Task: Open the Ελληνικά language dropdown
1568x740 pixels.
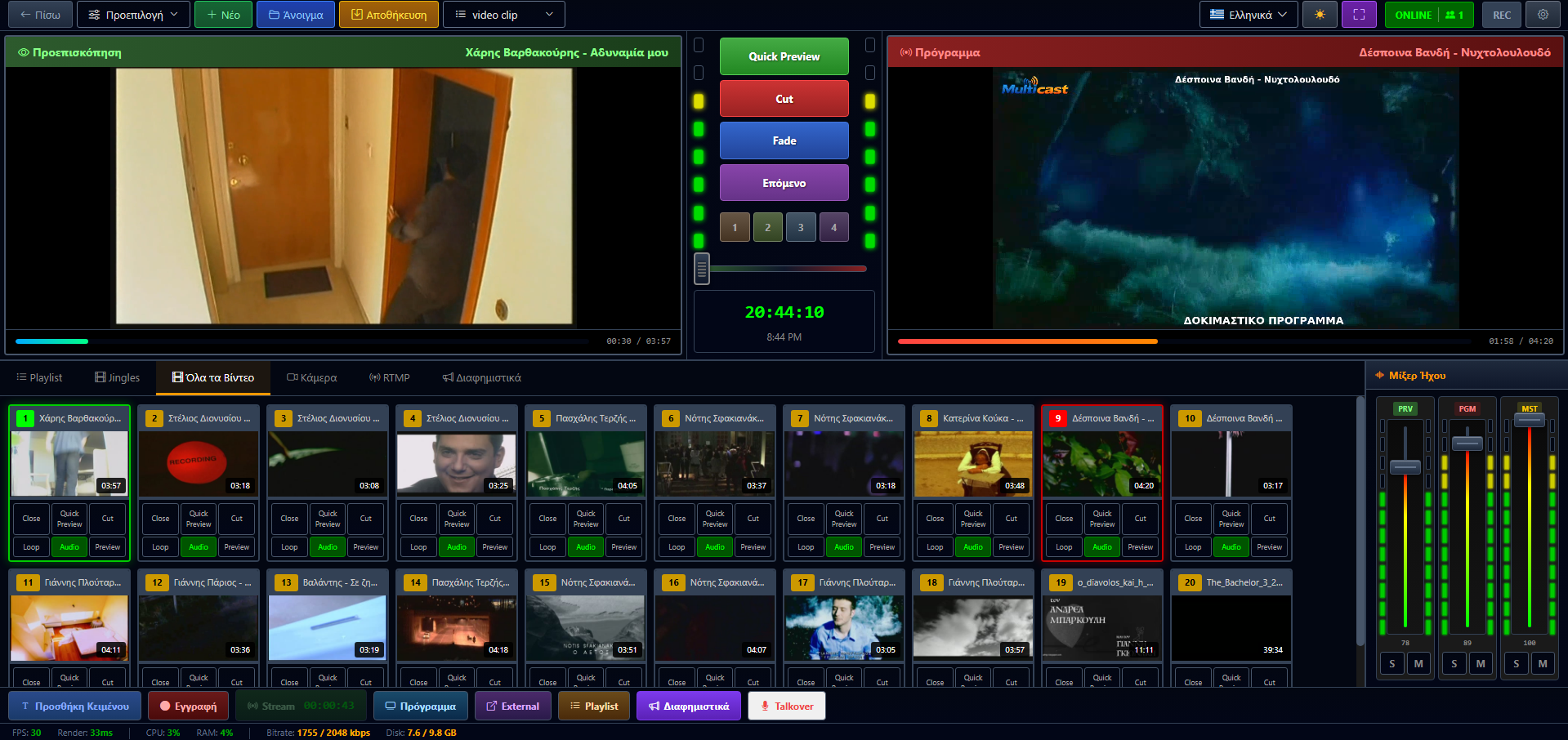Action: pyautogui.click(x=1248, y=14)
